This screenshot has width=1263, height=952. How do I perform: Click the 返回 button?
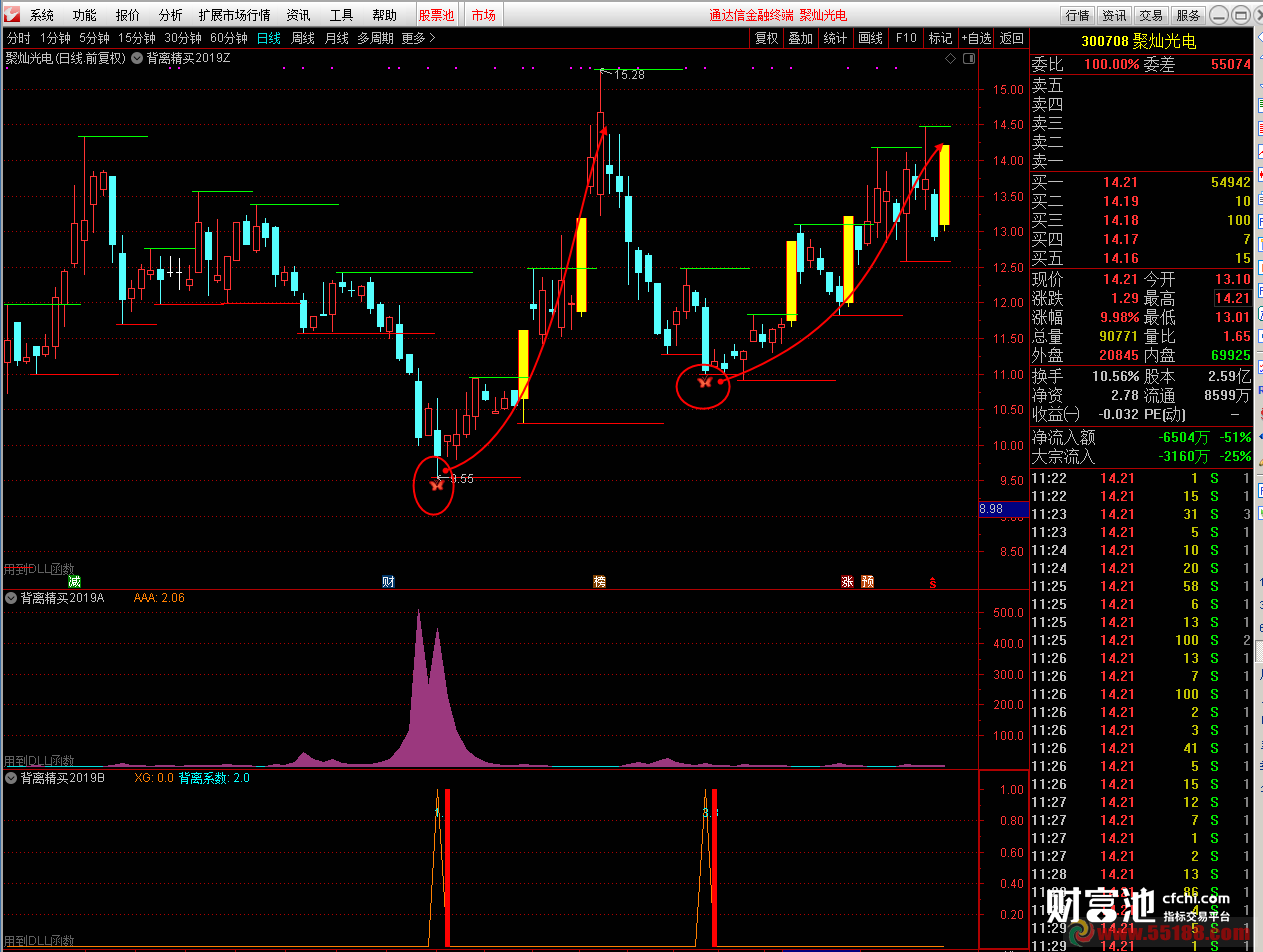1012,38
